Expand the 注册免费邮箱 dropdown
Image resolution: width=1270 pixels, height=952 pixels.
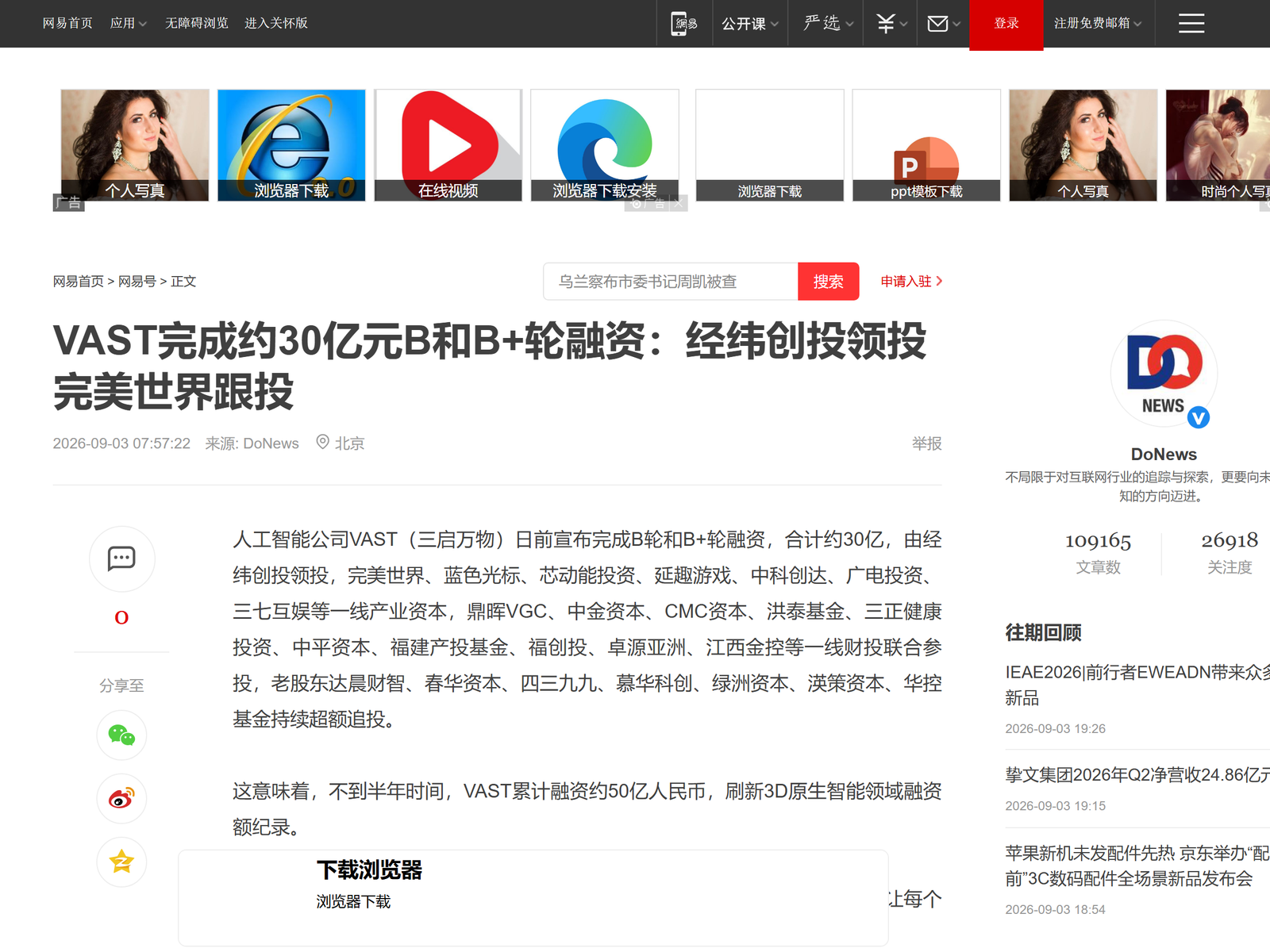coord(1098,24)
